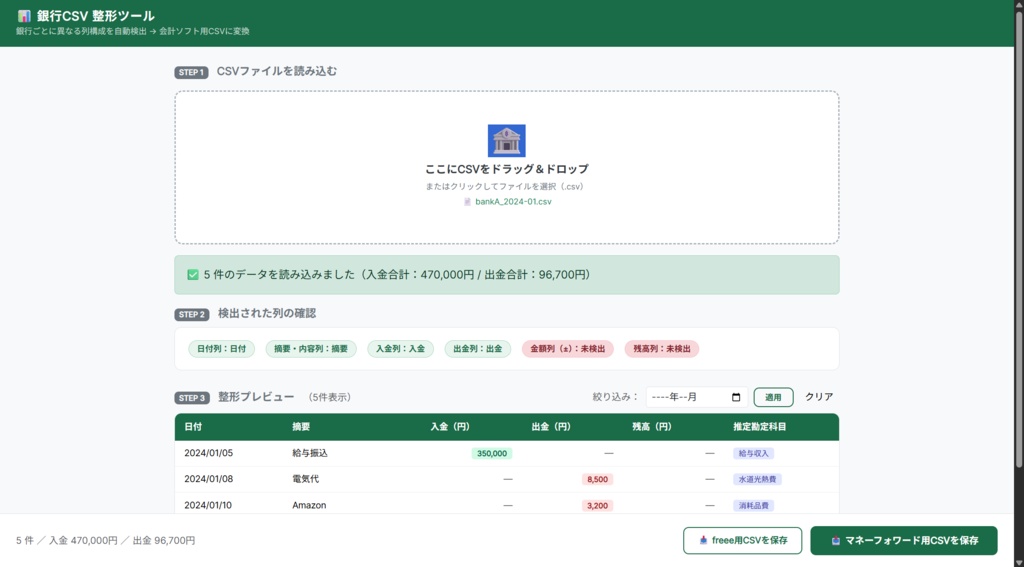Click the 摘要・内容列：摘要 tag
The width and height of the screenshot is (1024, 567).
click(311, 349)
